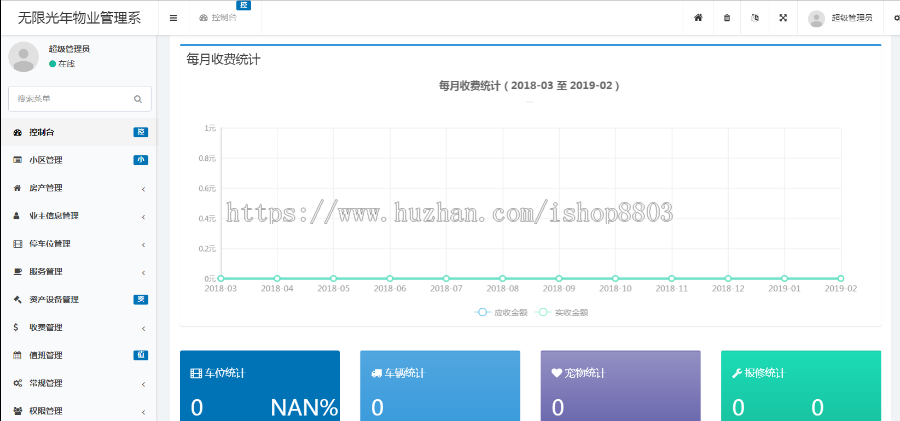Click the gears icon beside 常规管理
Viewport: 900px width, 421px height.
pyautogui.click(x=17, y=383)
